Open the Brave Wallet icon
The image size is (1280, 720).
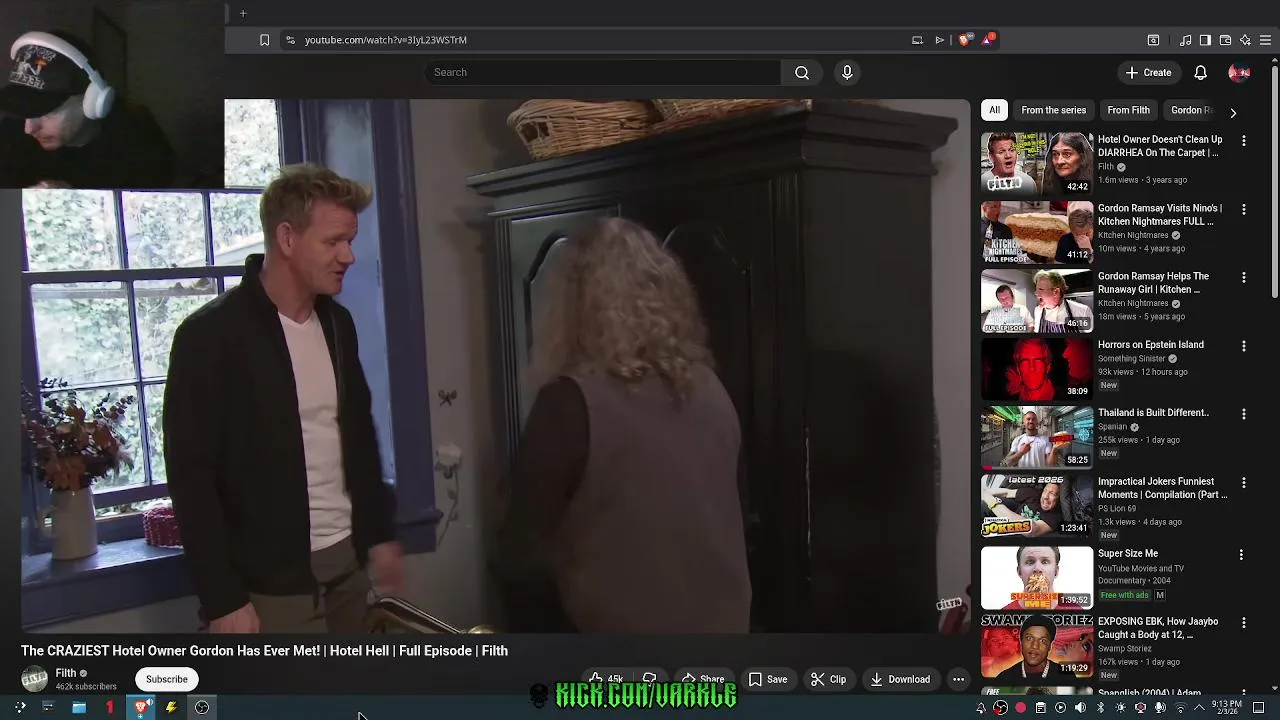1225,40
